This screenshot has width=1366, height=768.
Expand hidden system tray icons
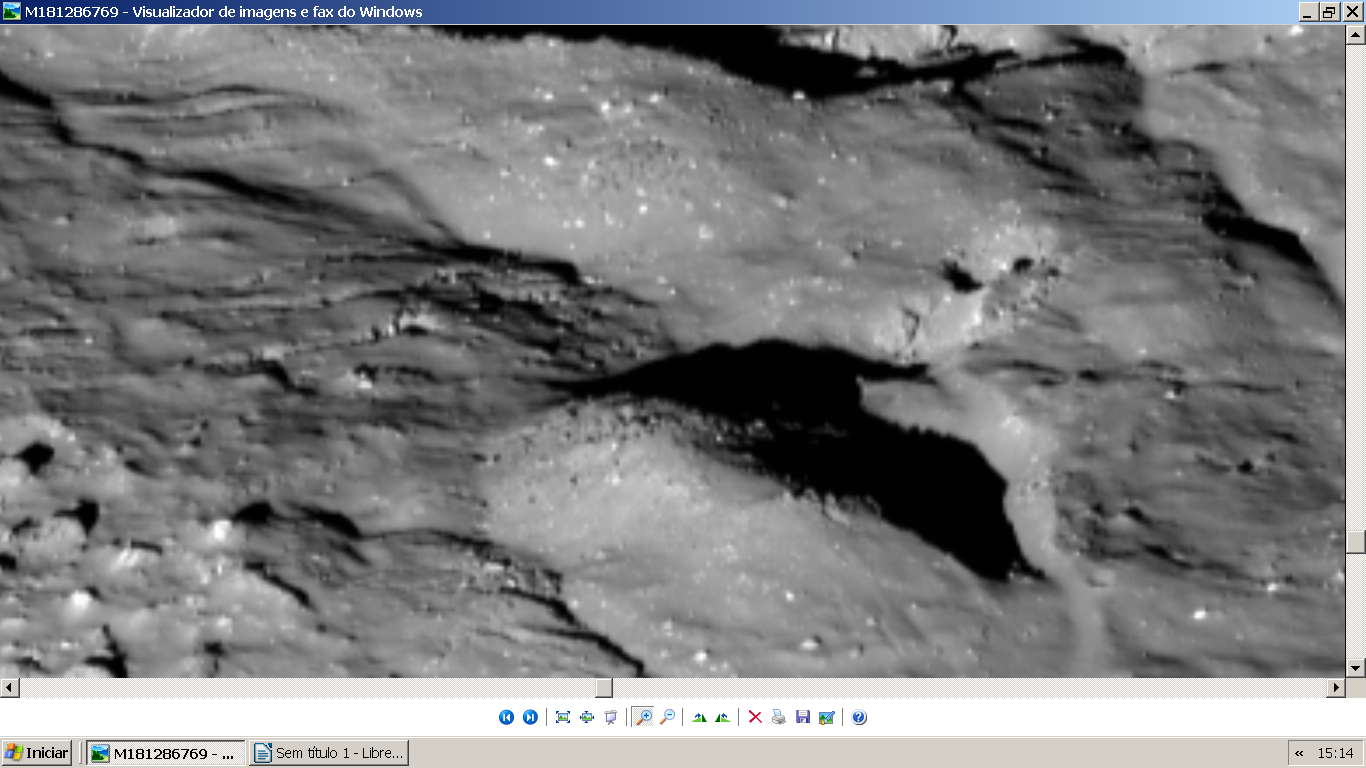tap(1299, 753)
